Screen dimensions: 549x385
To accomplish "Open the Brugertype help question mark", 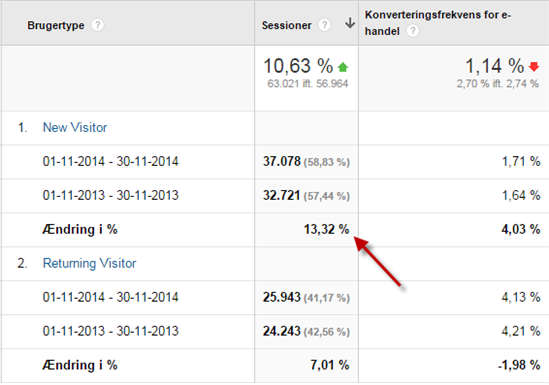I will (x=97, y=25).
